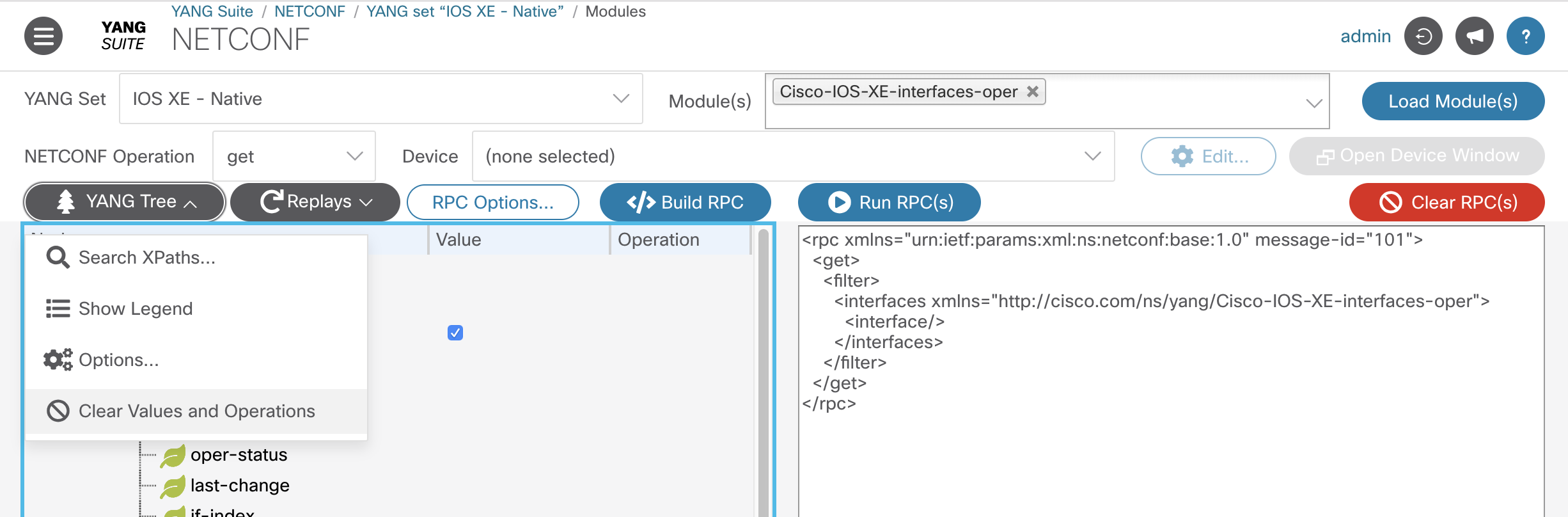Click the ban icon beside Clear Values
The image size is (1568, 517).
click(58, 411)
